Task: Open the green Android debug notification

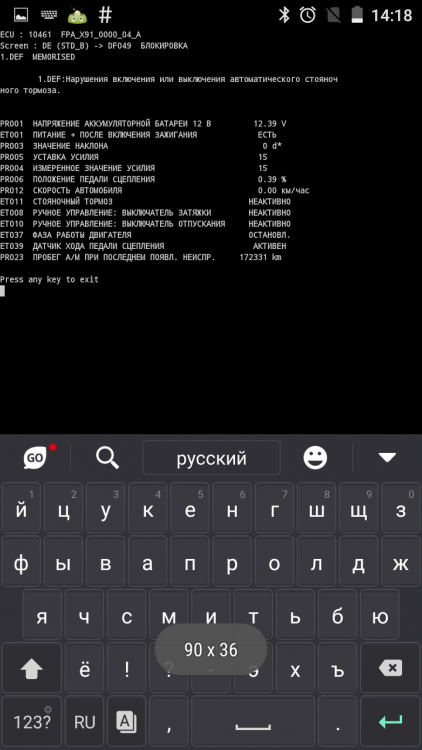Action: click(x=77, y=15)
